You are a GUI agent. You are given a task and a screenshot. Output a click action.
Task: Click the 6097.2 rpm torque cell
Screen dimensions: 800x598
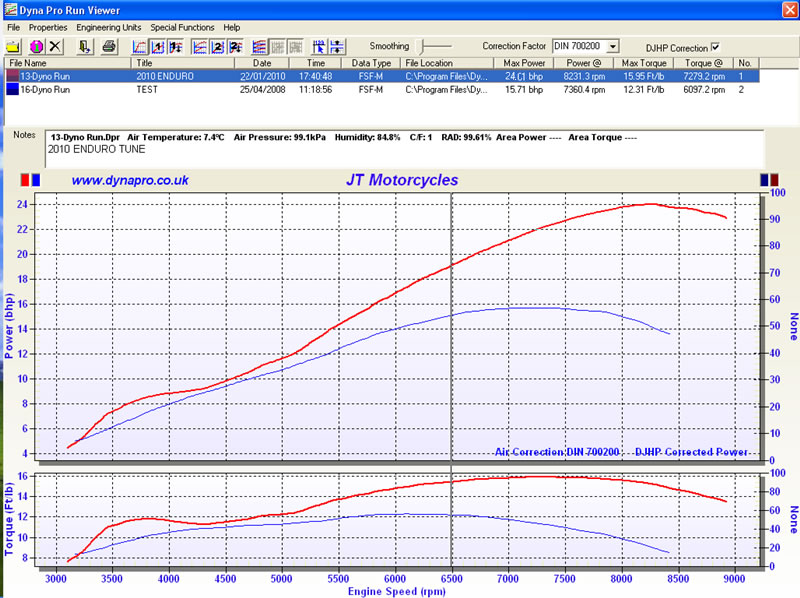point(704,89)
